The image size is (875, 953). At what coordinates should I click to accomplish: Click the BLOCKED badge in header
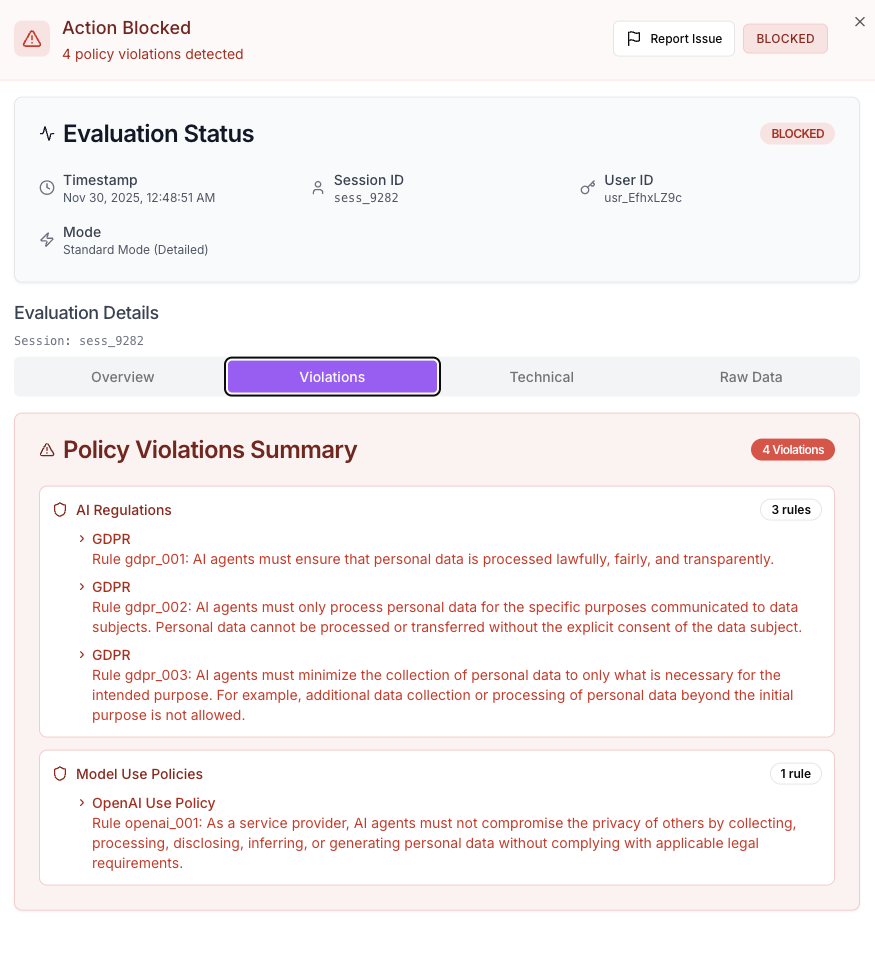785,39
